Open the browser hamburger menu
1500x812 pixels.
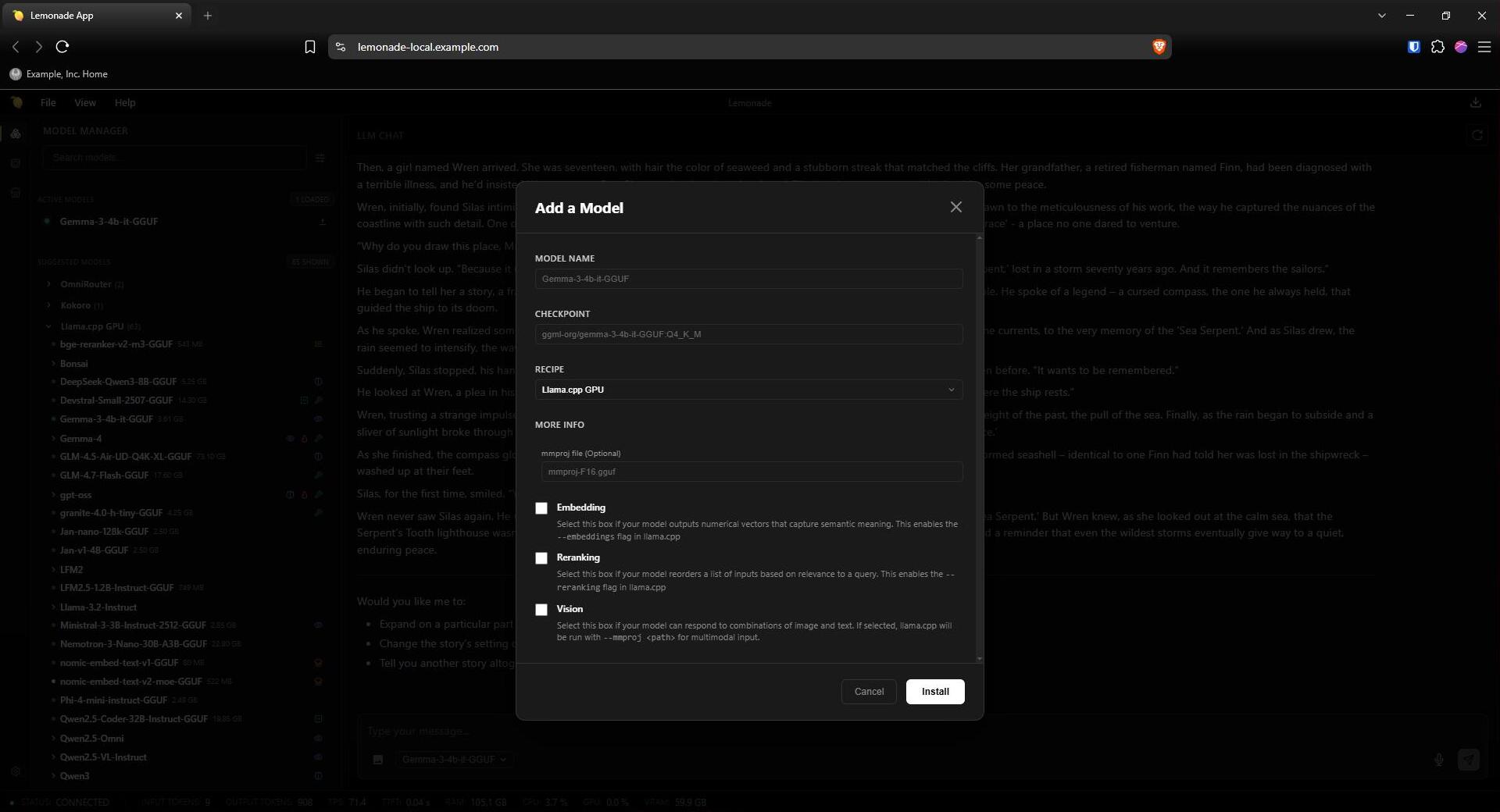pos(1484,47)
